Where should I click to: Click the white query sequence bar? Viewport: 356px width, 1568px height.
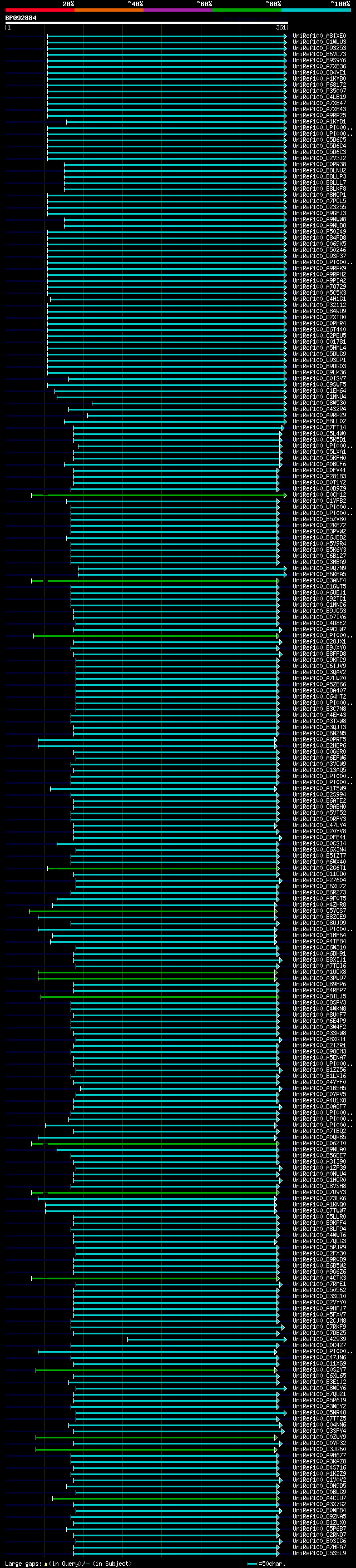[x=147, y=23]
